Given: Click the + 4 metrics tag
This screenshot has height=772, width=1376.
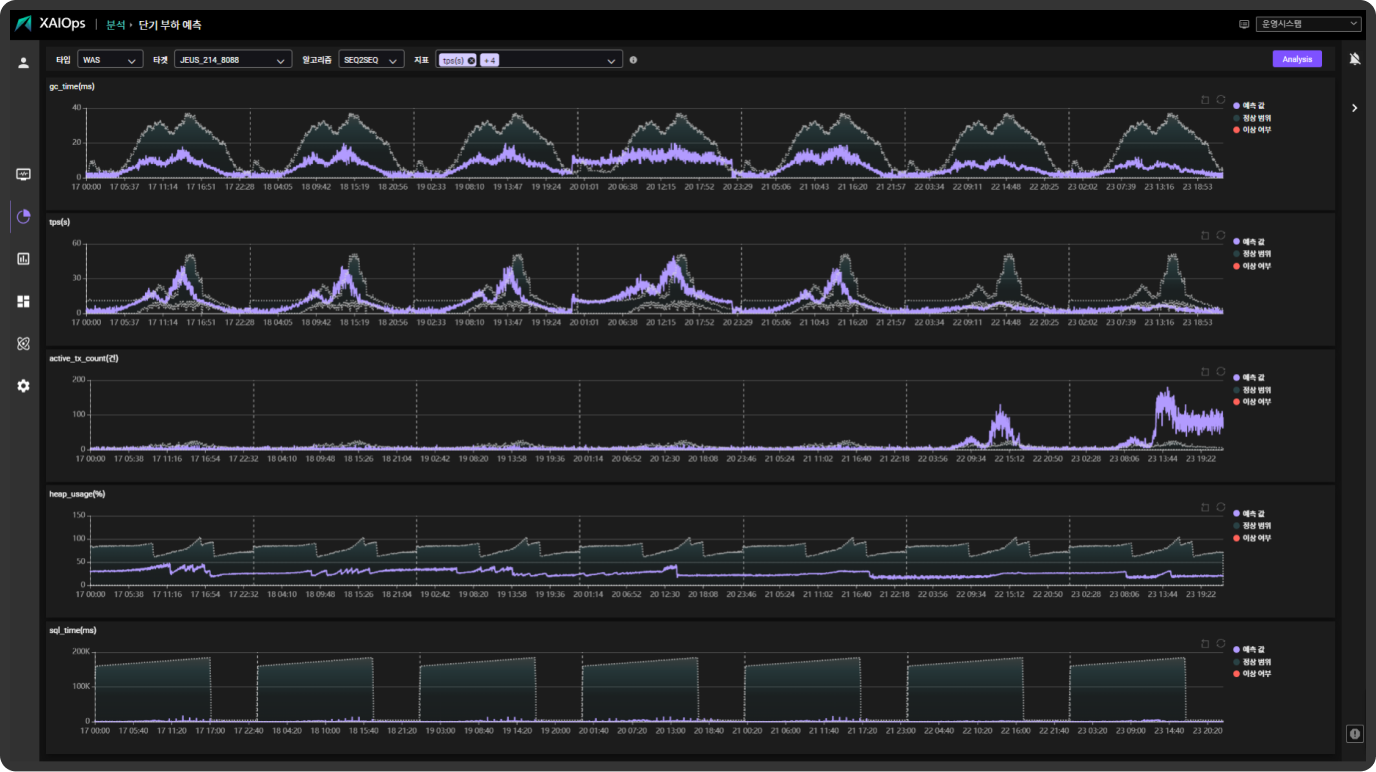Looking at the screenshot, I should (x=490, y=60).
